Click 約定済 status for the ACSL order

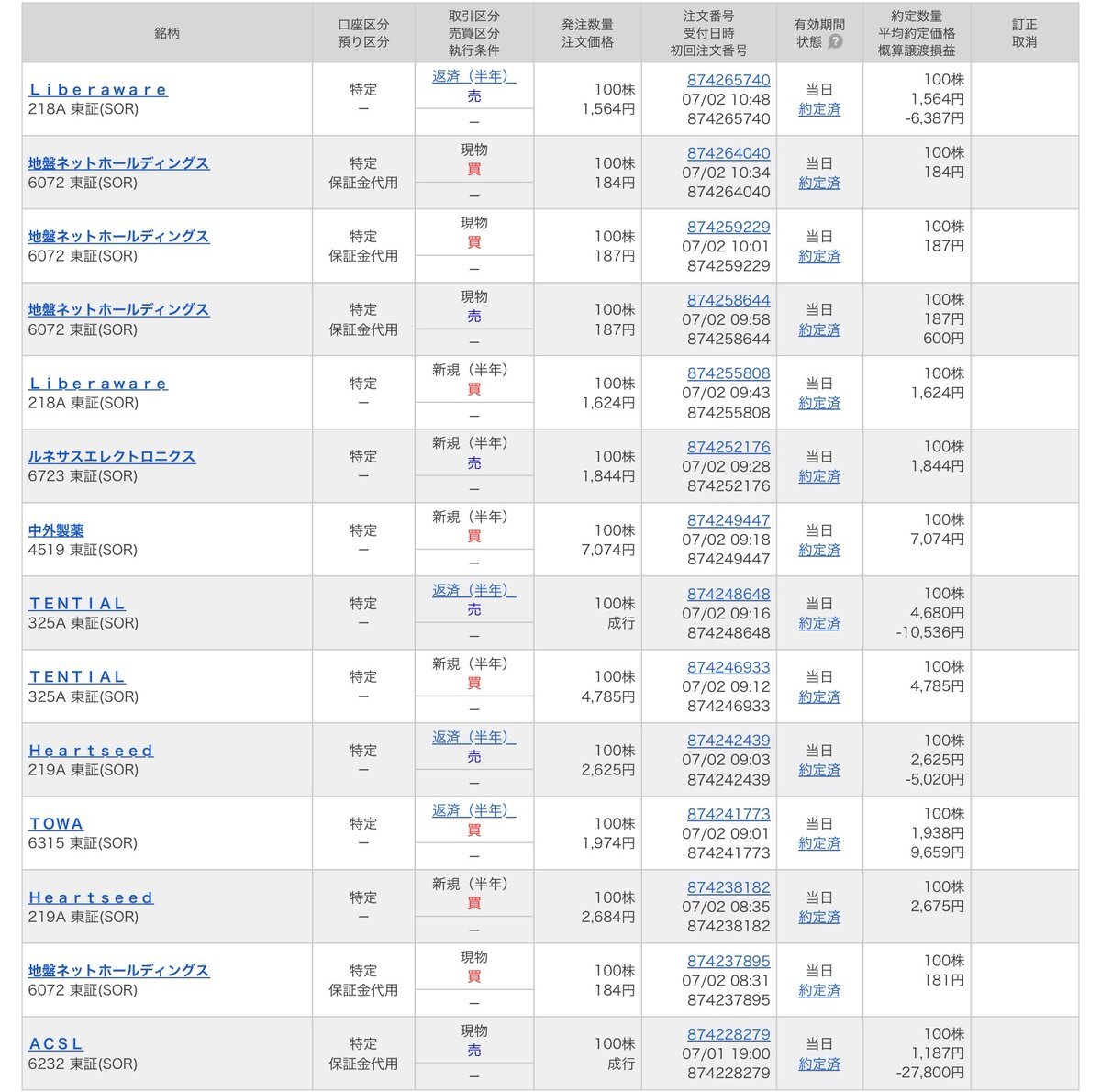pyautogui.click(x=819, y=1064)
